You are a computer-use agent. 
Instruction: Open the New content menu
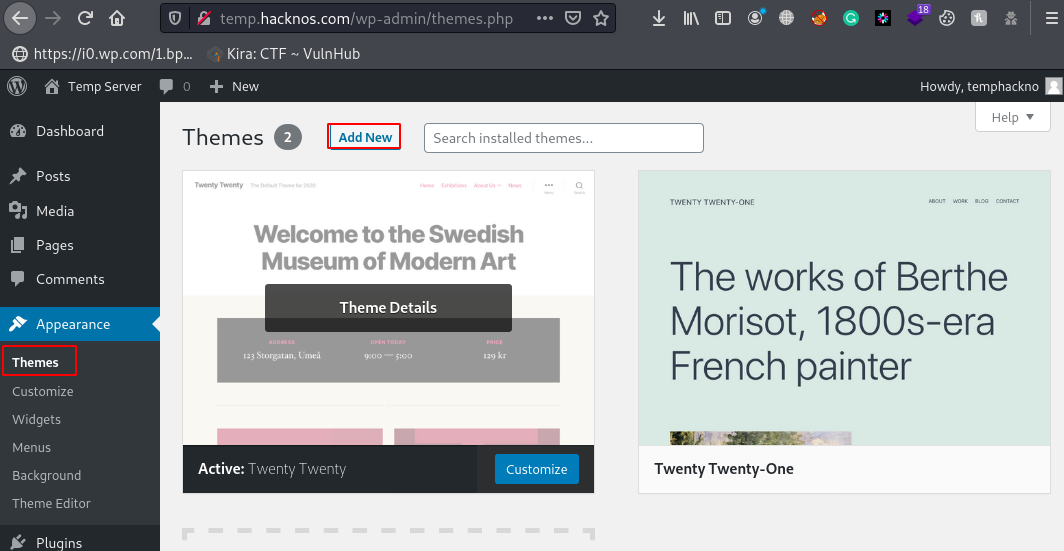[x=234, y=86]
